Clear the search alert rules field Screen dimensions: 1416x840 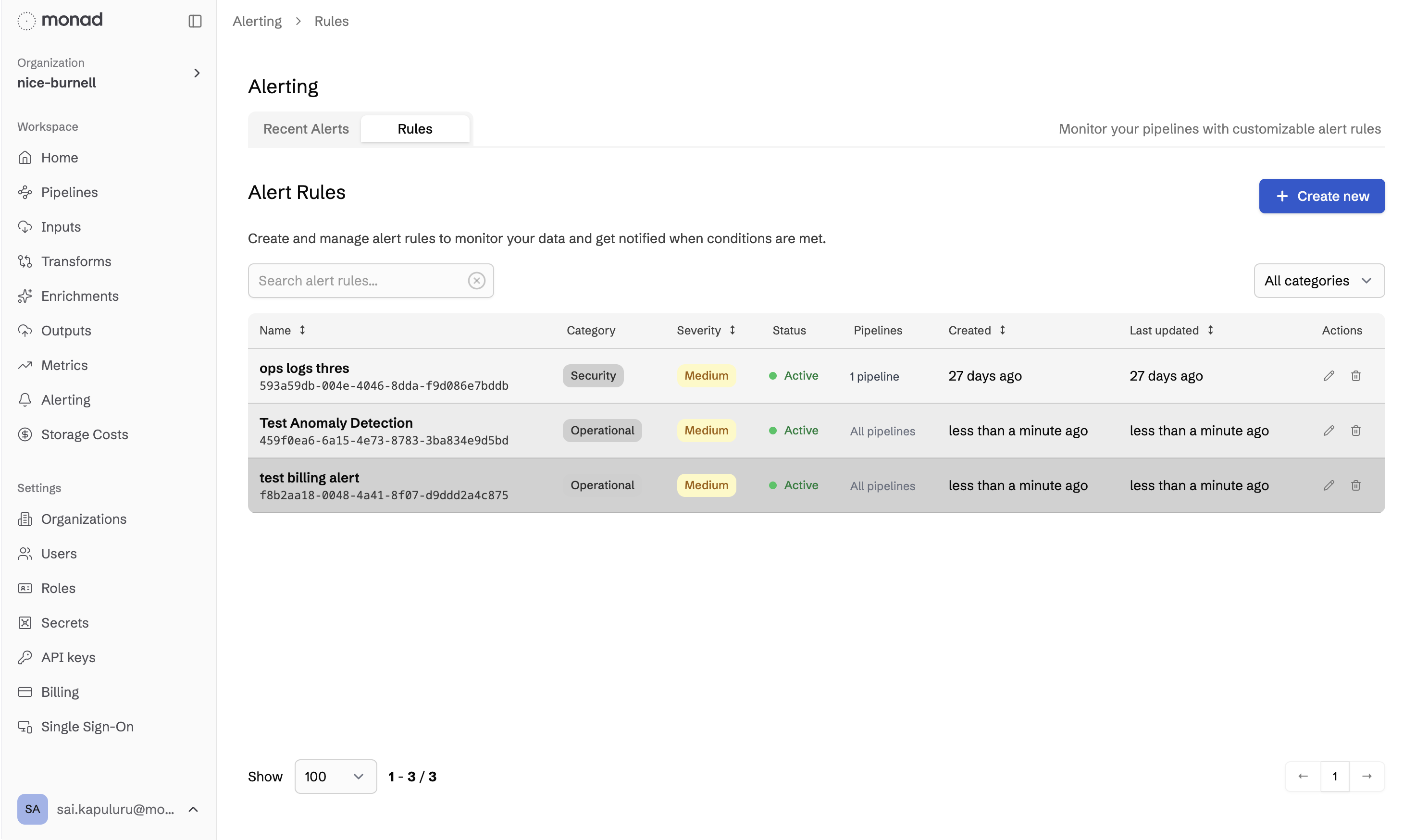click(x=476, y=281)
